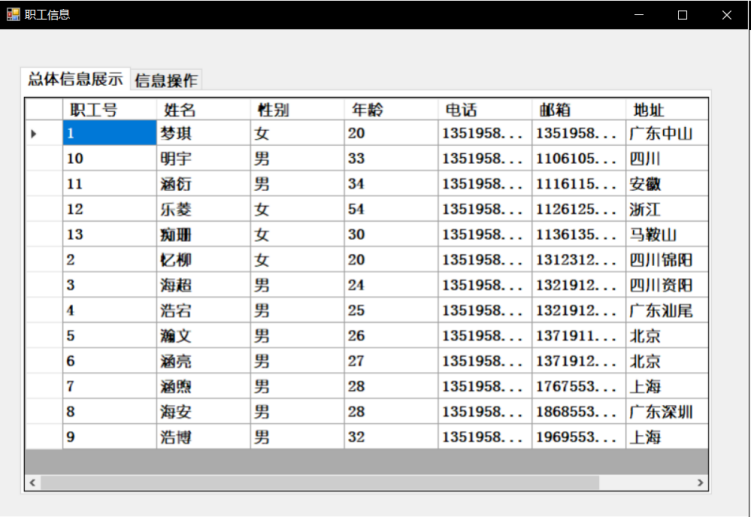Select the name cell 浩博
The image size is (752, 518).
pyautogui.click(x=203, y=437)
